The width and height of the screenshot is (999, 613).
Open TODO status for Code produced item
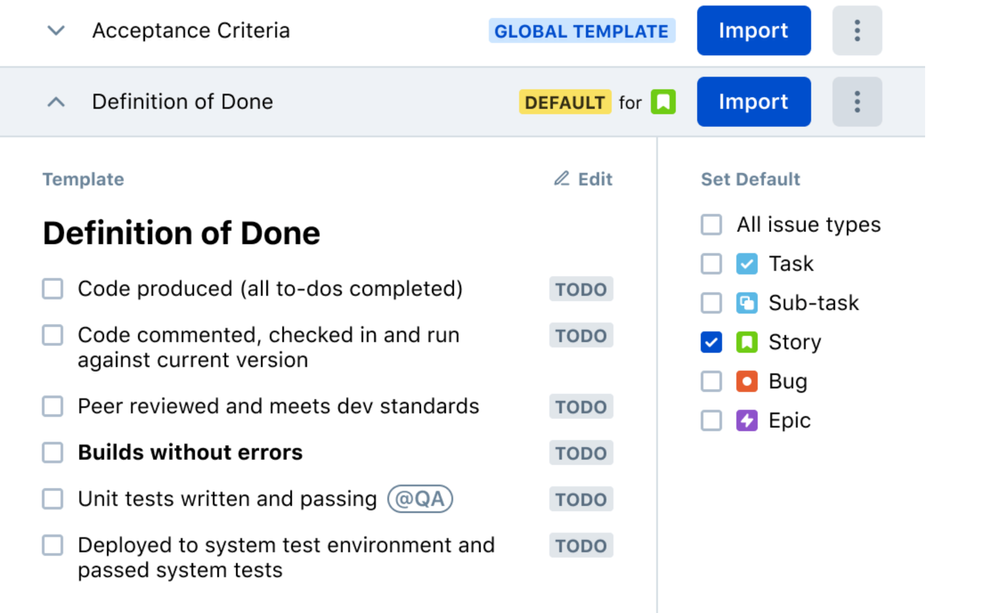click(x=581, y=289)
